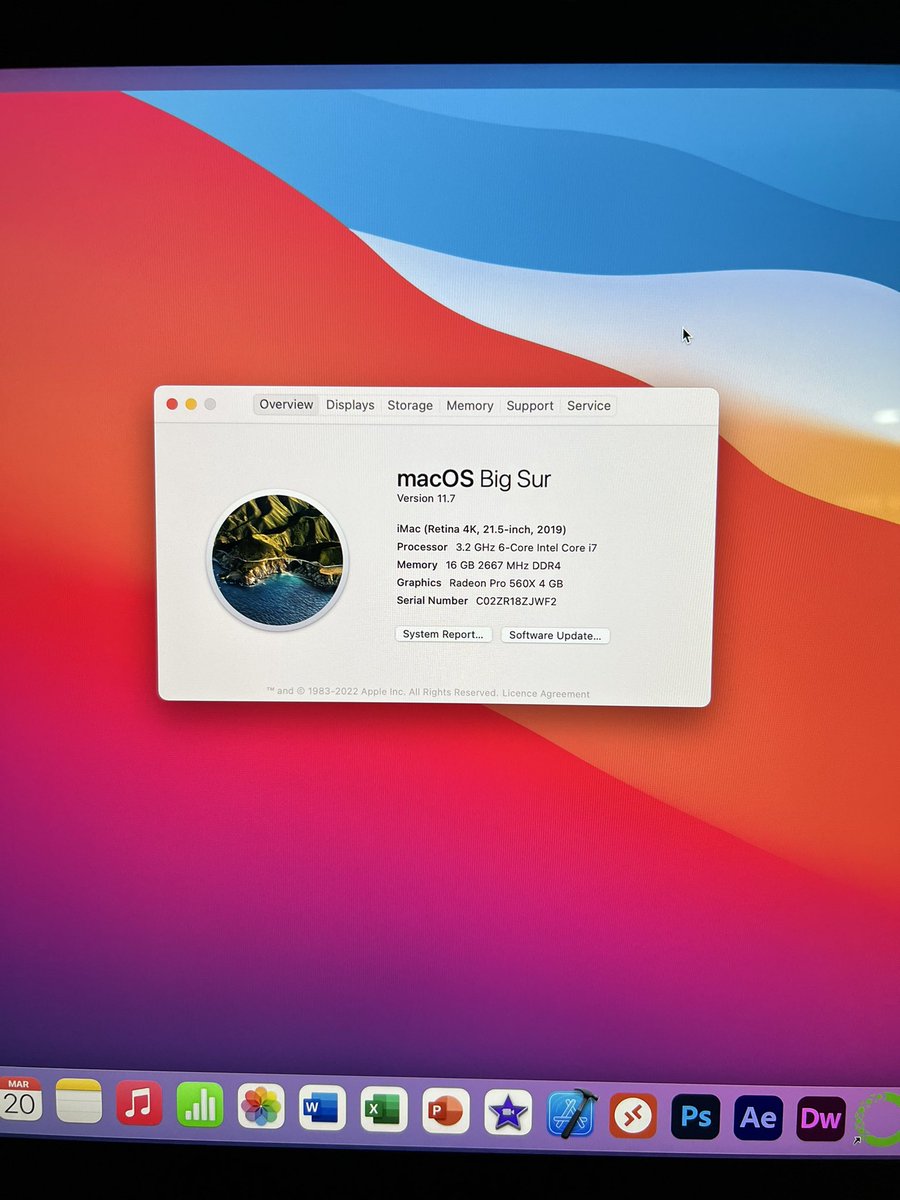Launch Photoshop from Dock
This screenshot has height=1200, width=900.
click(x=696, y=1116)
